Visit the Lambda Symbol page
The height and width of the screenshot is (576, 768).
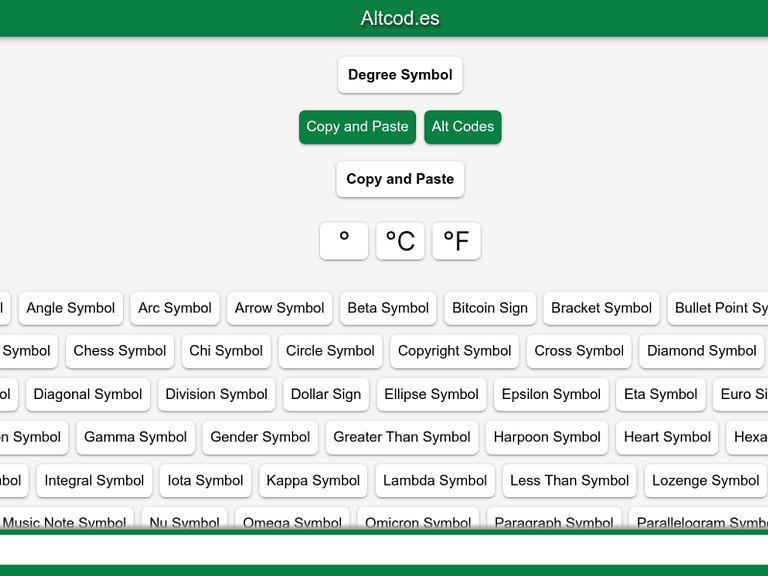(x=435, y=480)
